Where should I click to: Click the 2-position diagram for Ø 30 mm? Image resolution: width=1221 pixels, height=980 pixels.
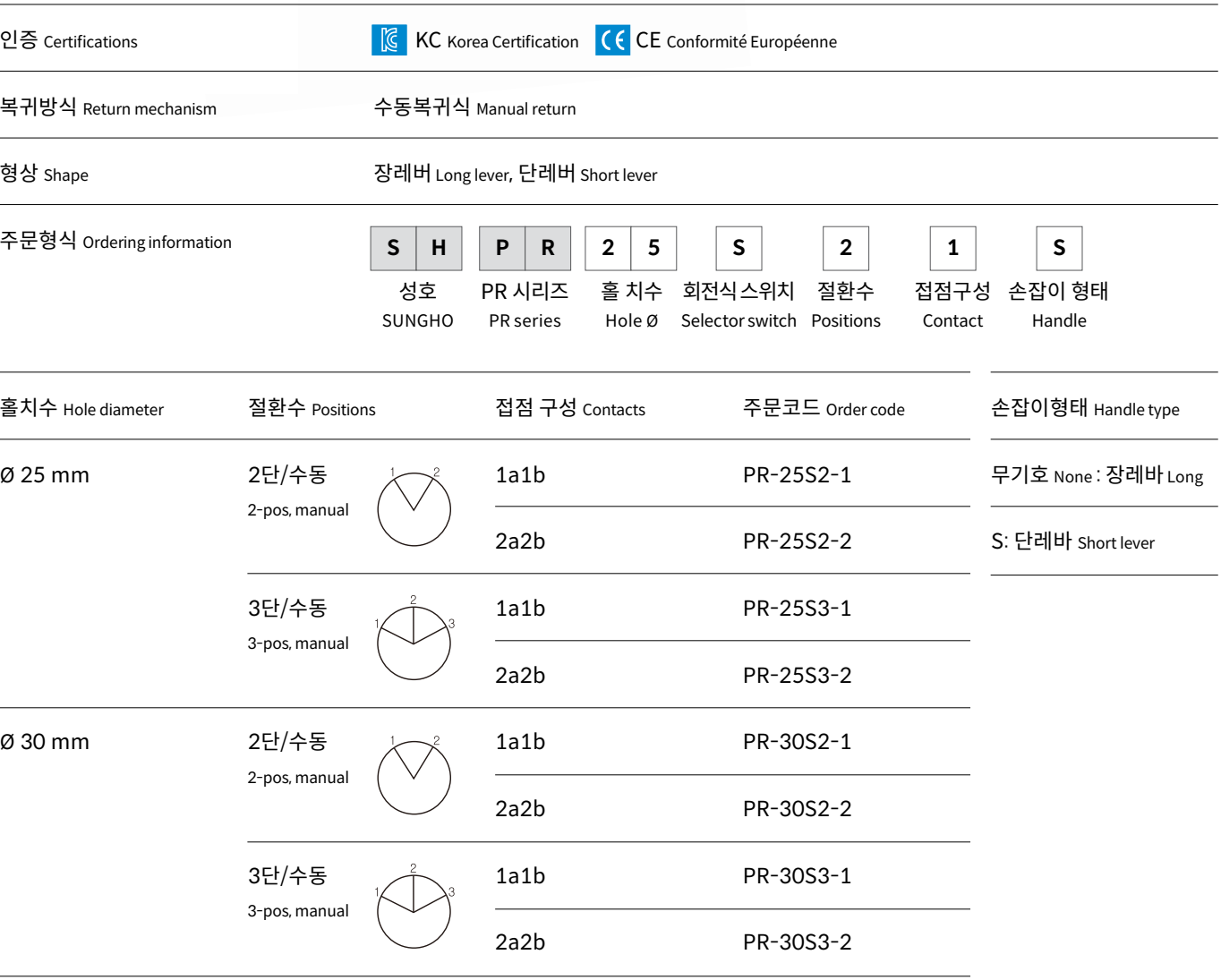click(414, 775)
